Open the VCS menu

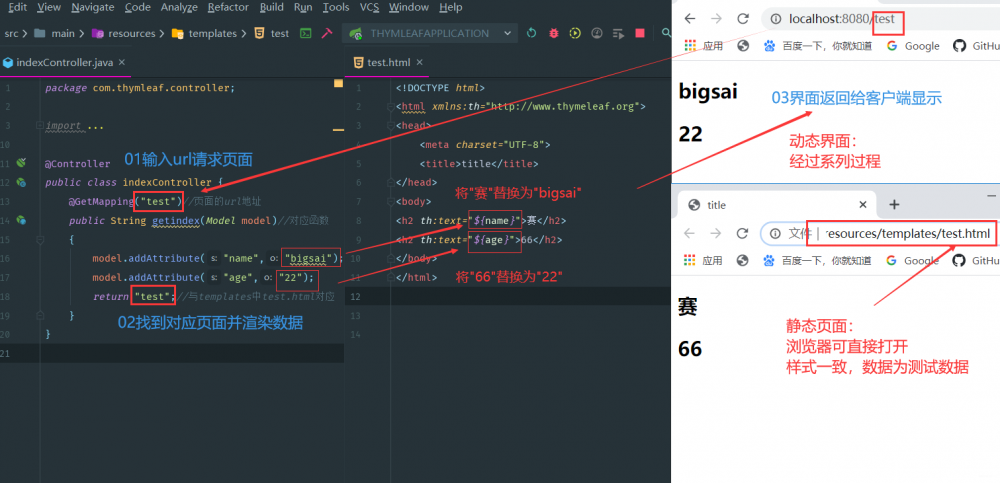tap(369, 8)
